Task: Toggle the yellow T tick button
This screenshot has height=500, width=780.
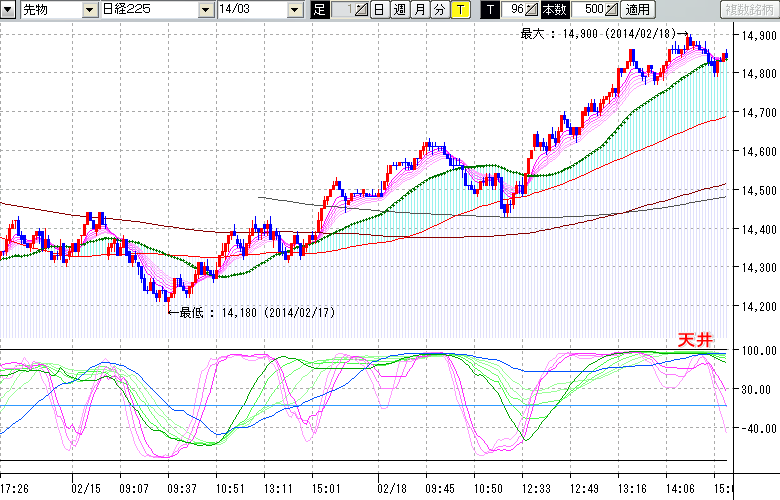Action: [459, 10]
